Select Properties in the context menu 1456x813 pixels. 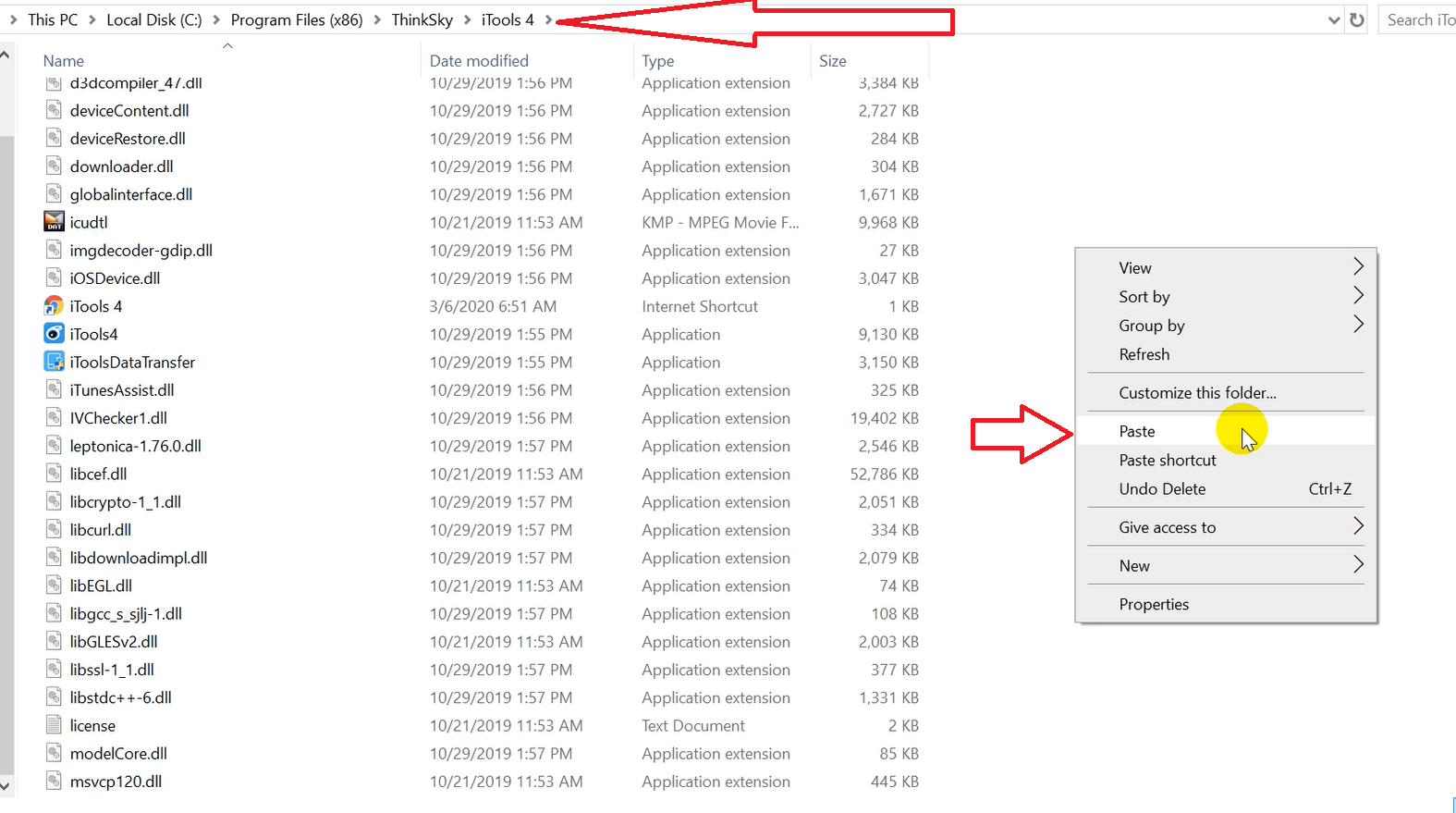click(x=1154, y=604)
